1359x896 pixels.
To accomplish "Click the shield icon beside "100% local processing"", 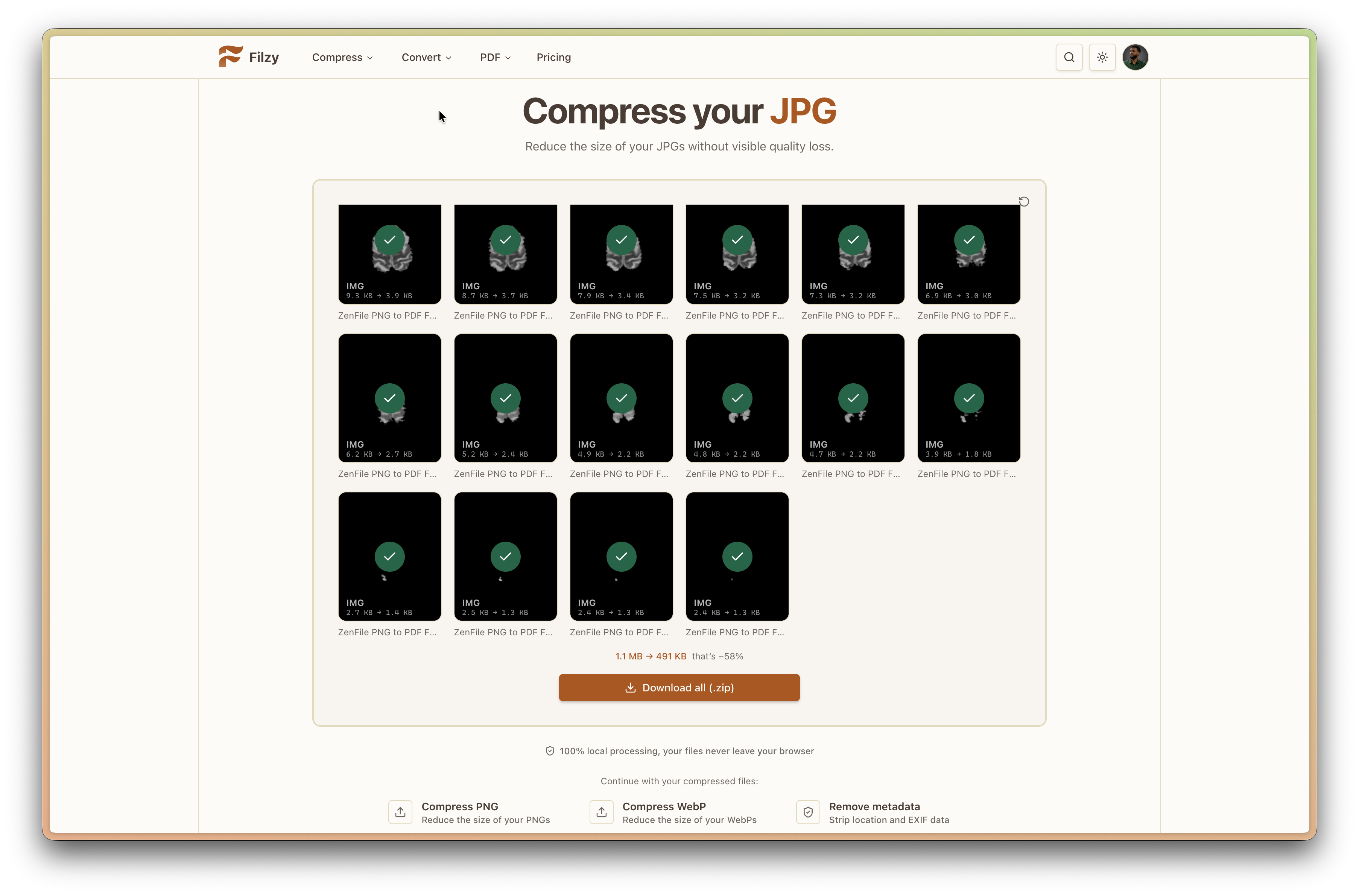I will click(x=550, y=751).
